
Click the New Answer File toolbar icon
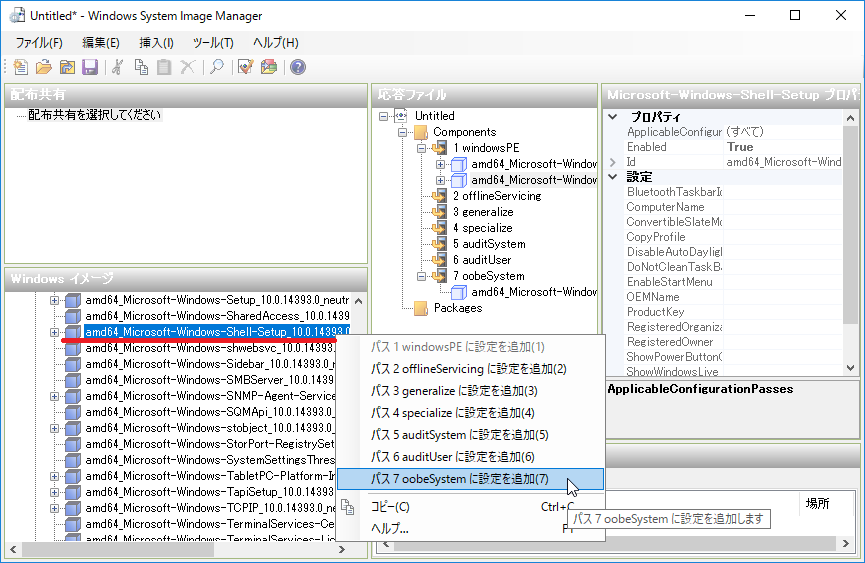(21, 67)
